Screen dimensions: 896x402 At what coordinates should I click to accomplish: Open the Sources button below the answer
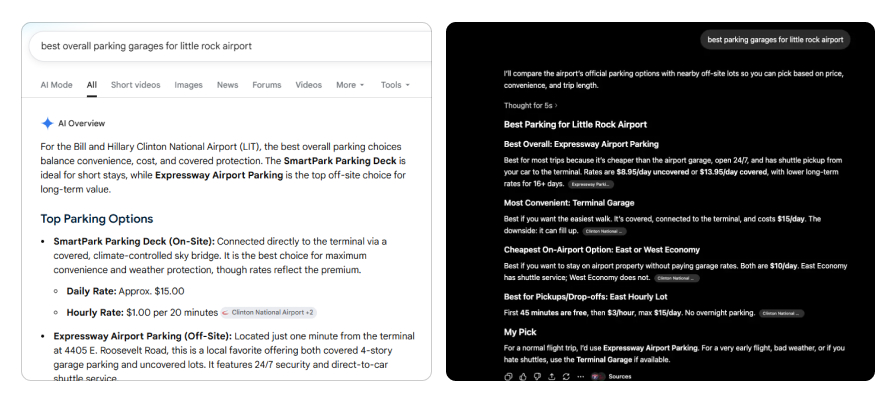611,376
